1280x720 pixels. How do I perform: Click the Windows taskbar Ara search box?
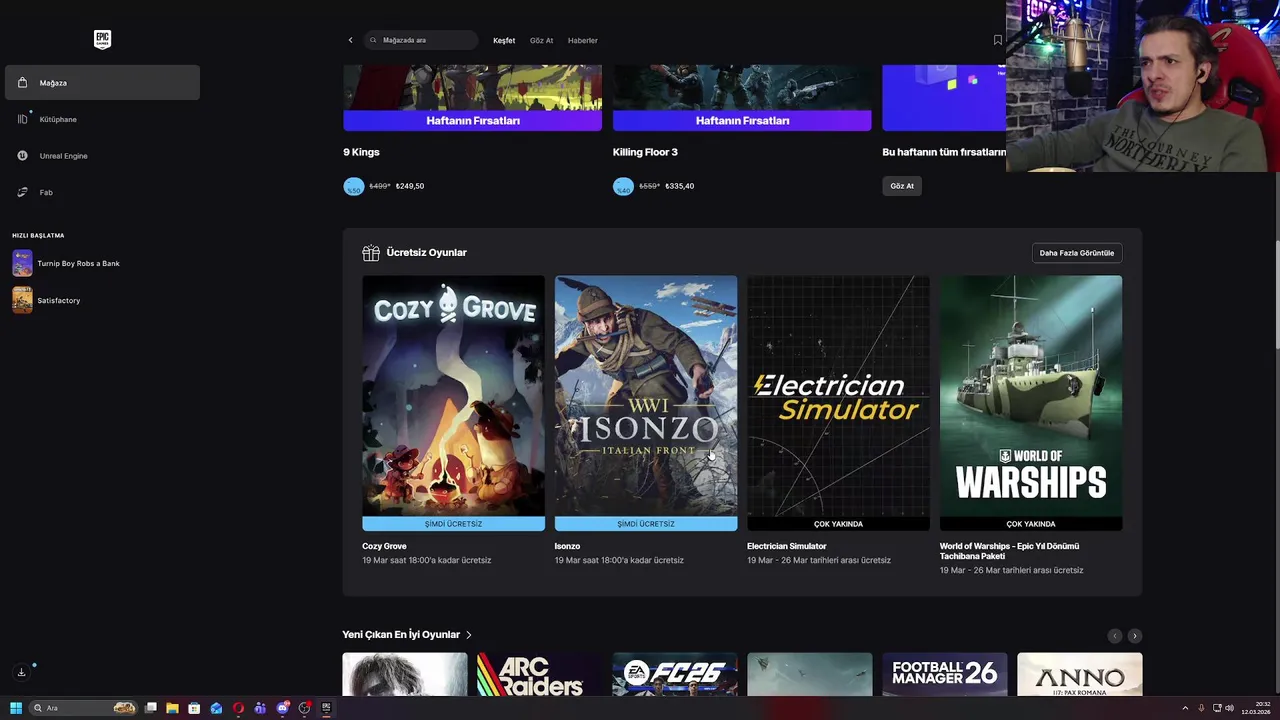click(x=84, y=708)
